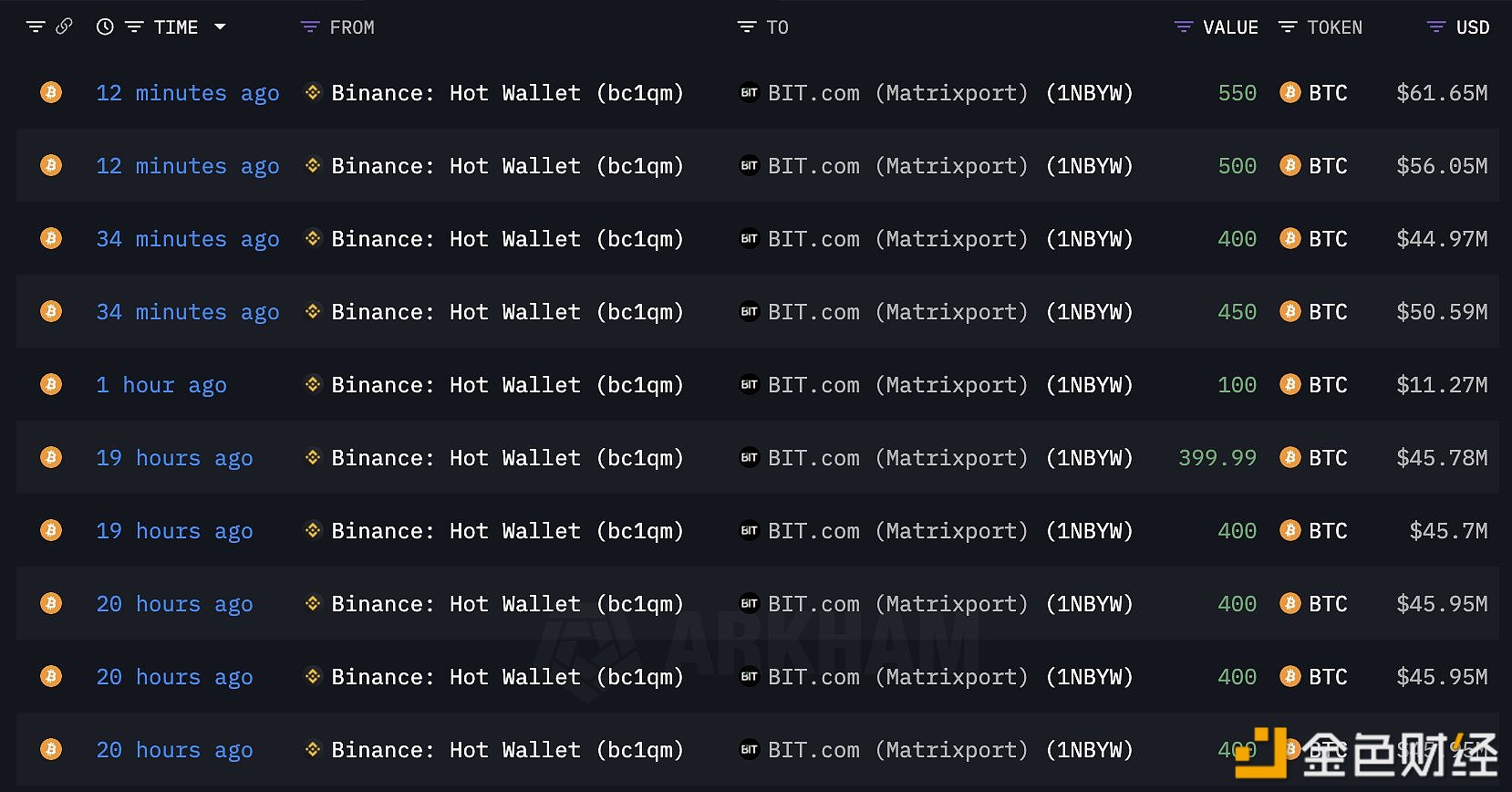
Task: Click the BIT.com logo in the 399.99 BTC row
Action: (749, 457)
